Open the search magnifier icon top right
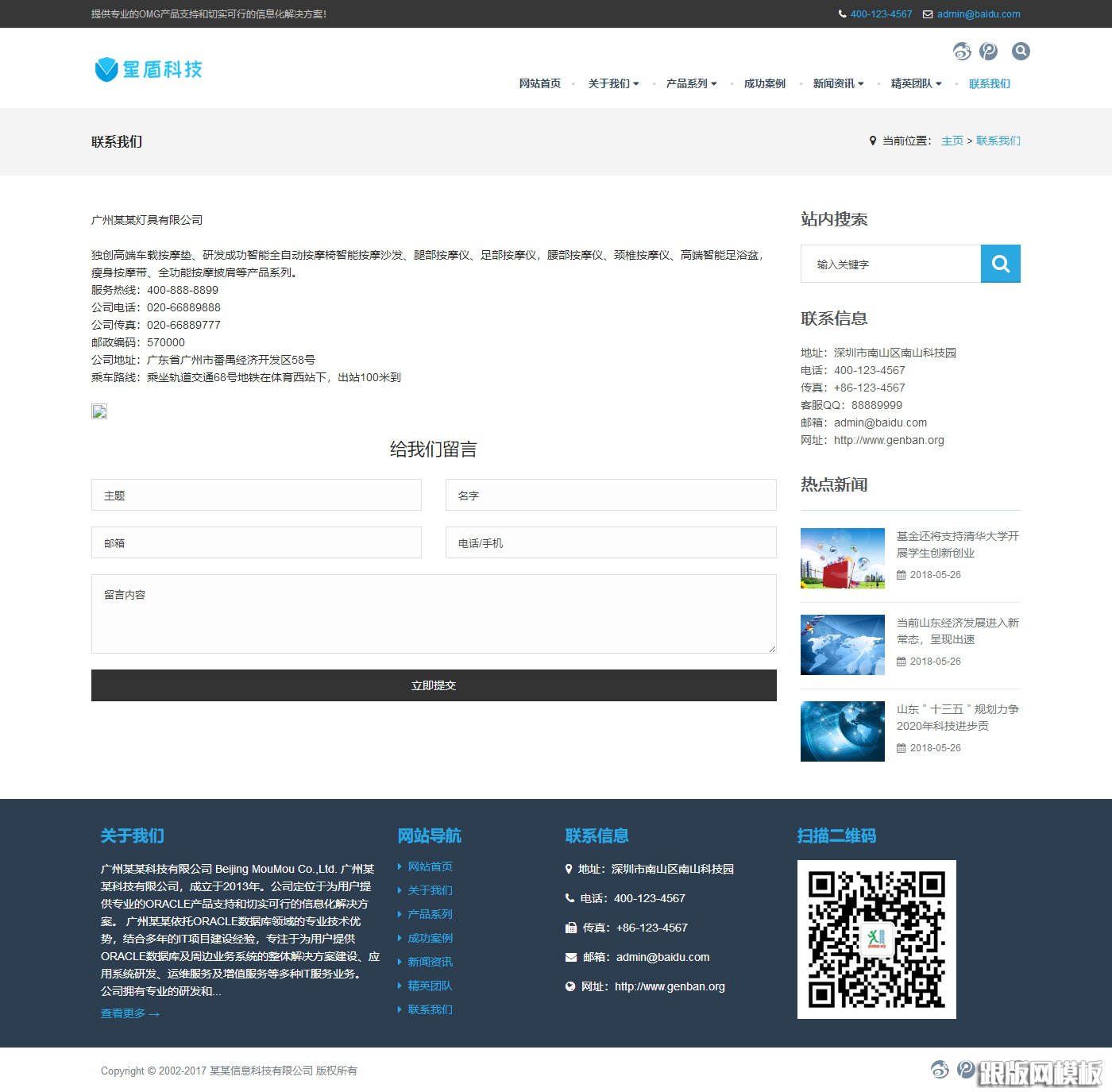 click(1021, 51)
